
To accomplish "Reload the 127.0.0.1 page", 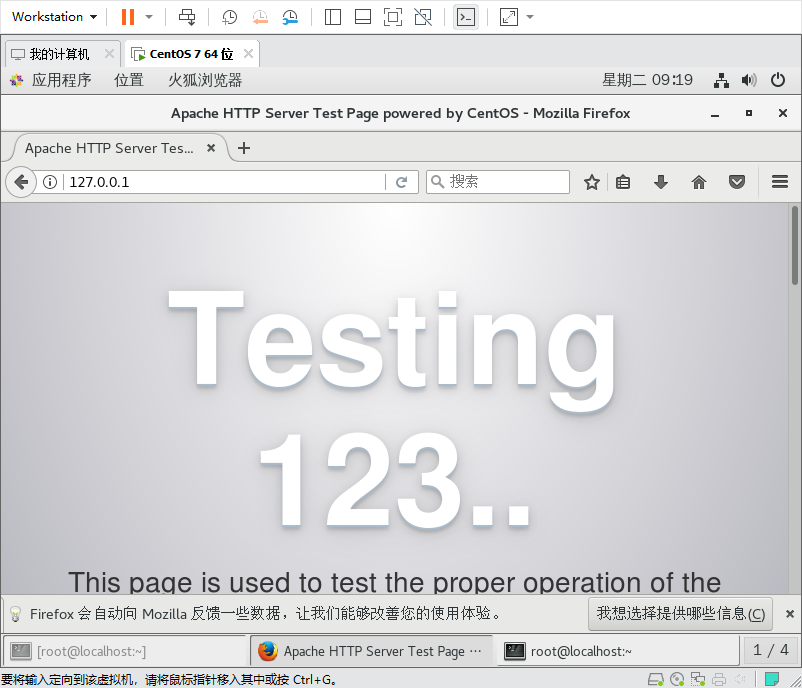I will 402,182.
